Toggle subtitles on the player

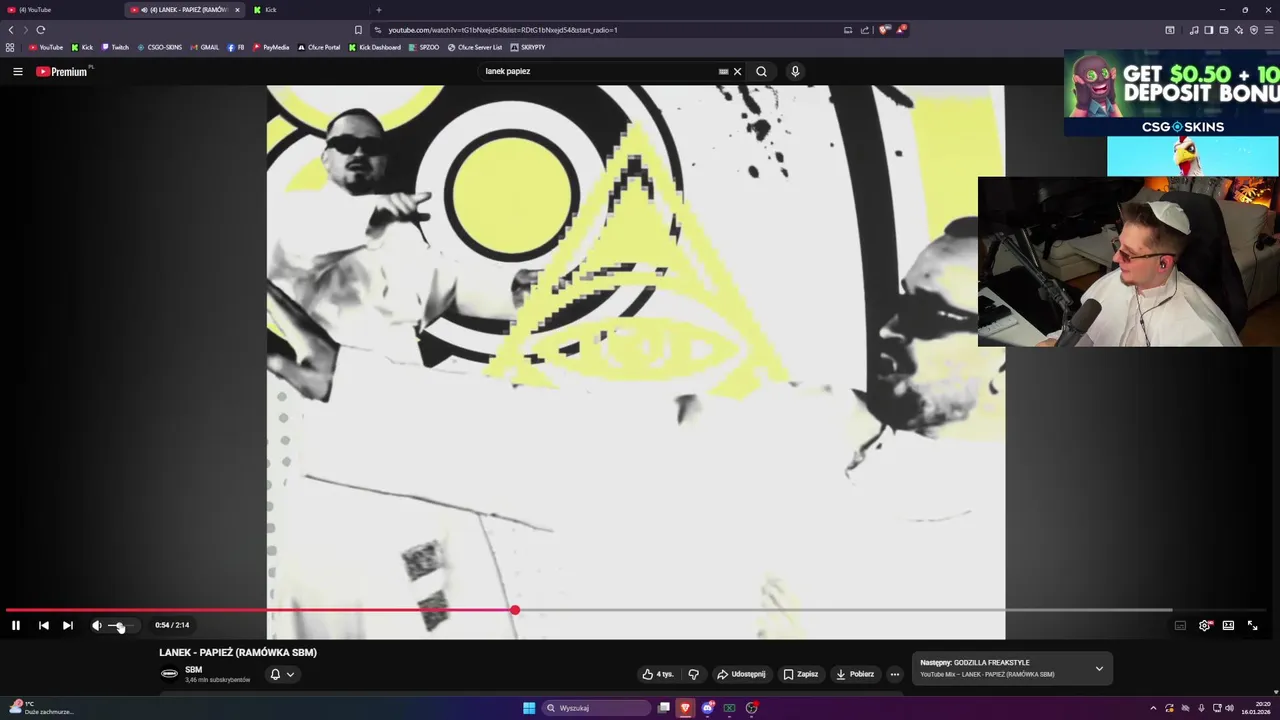[x=1180, y=625]
